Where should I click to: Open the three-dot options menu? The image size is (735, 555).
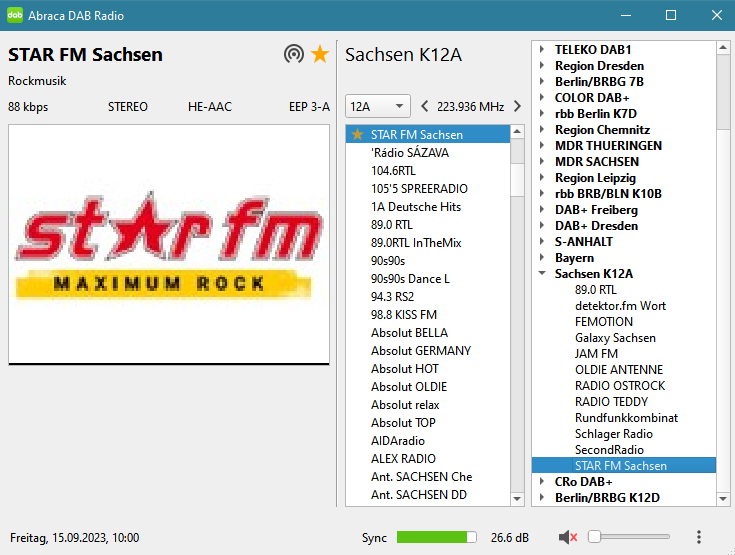tap(699, 538)
